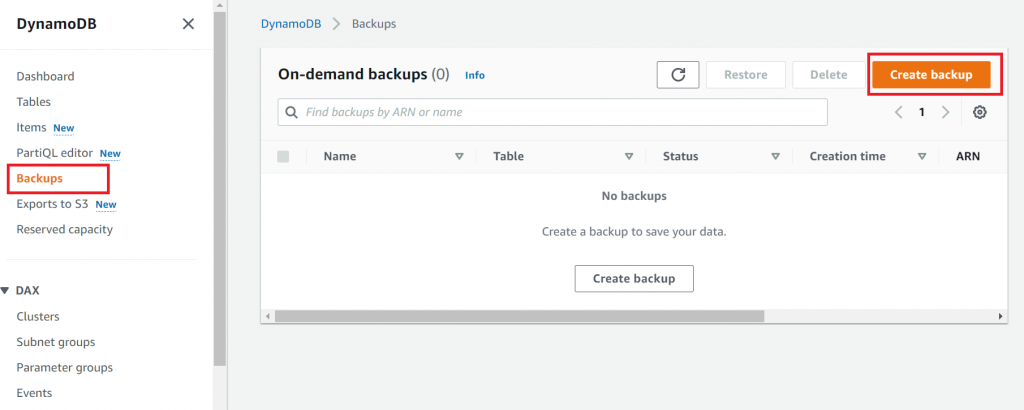The image size is (1024, 410).
Task: Toggle the select-all backups checkbox
Action: point(283,156)
